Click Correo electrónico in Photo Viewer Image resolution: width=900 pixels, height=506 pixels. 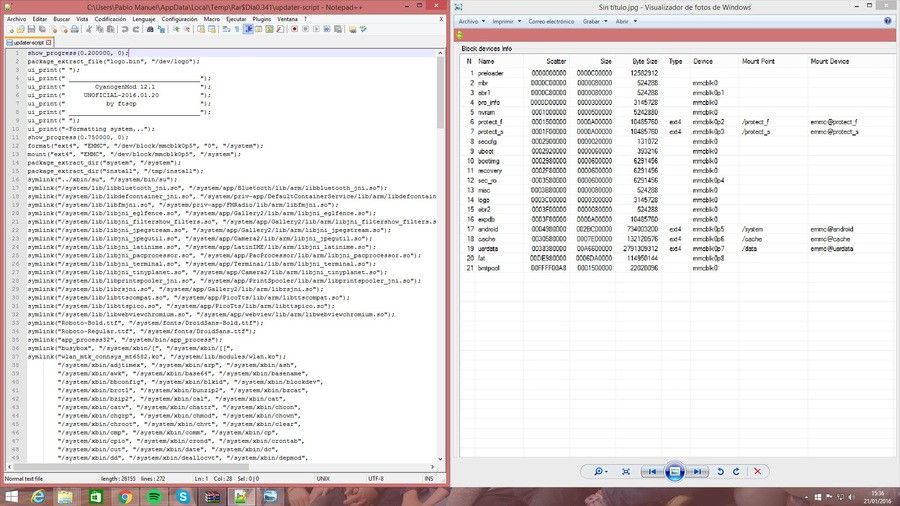[x=551, y=21]
